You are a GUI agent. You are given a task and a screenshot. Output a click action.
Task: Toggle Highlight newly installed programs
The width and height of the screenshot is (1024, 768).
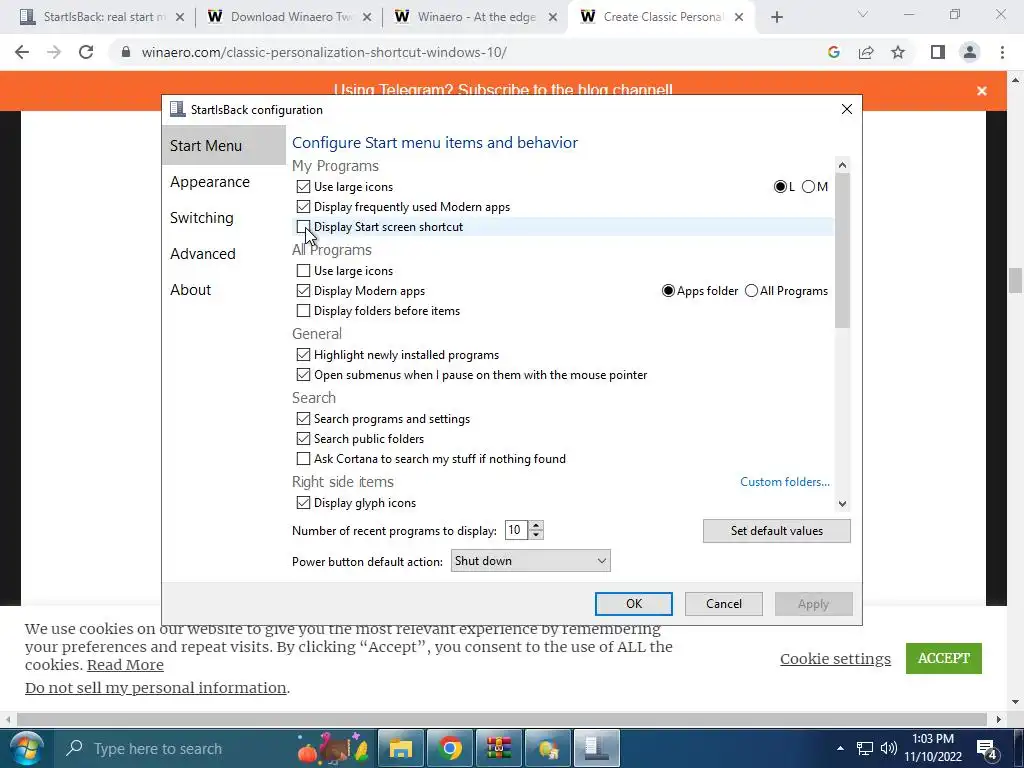[x=303, y=355]
